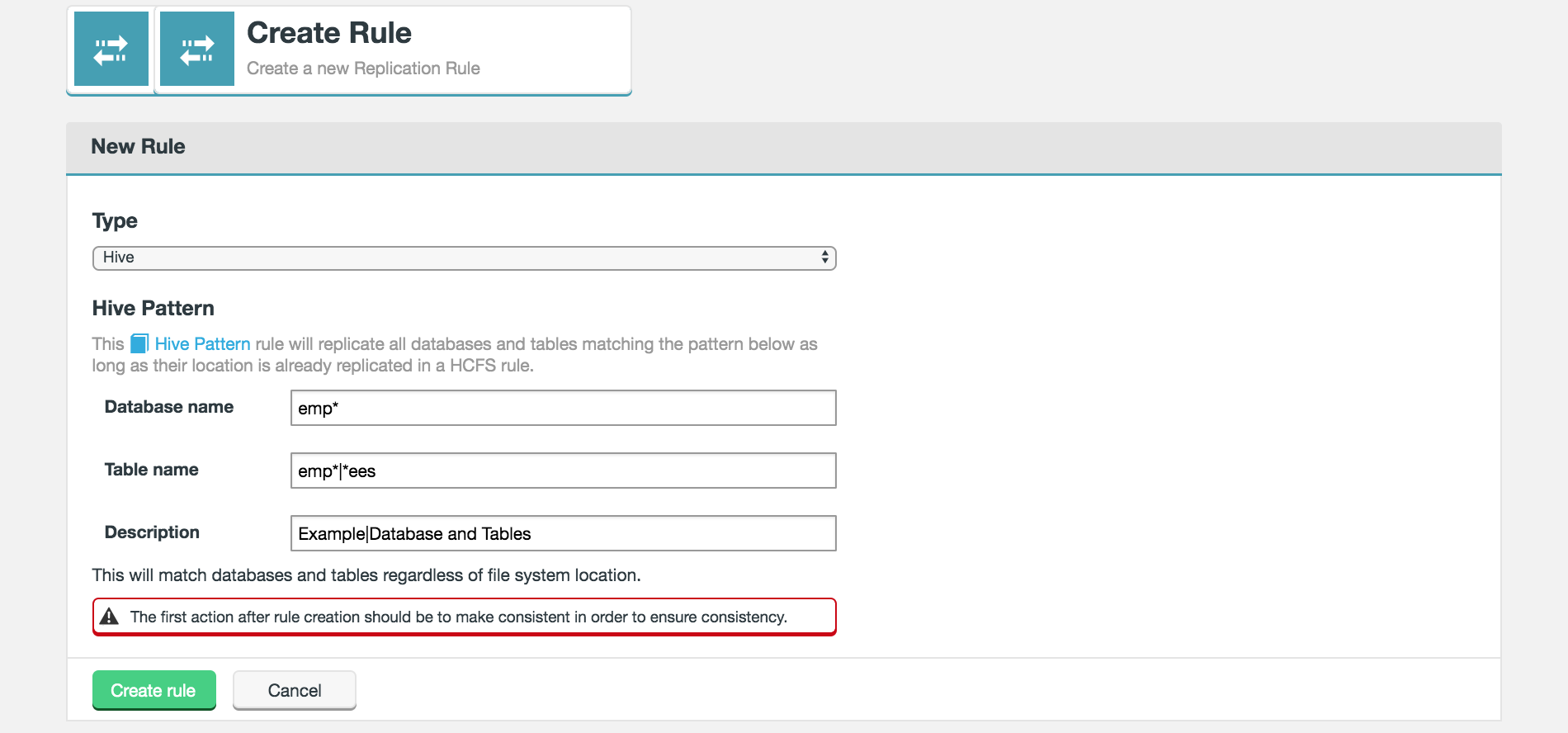Click the Hive Pattern section heading

tap(153, 309)
